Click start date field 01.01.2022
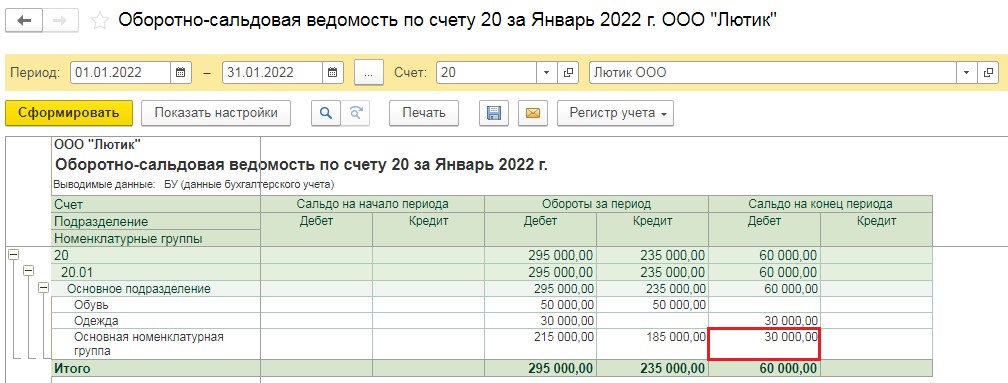This screenshot has width=1008, height=383. click(120, 73)
